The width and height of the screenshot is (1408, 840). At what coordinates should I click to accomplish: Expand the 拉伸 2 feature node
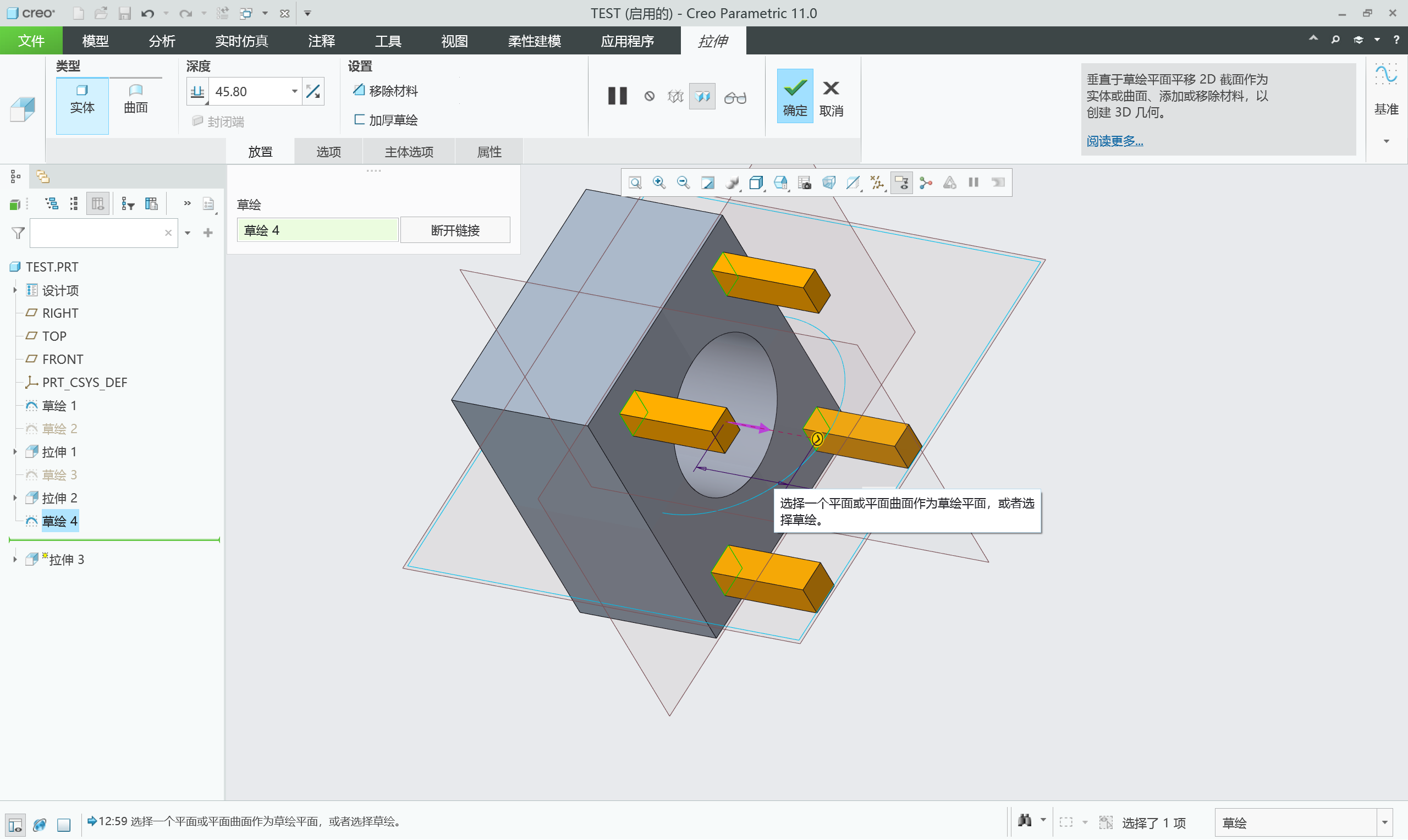[15, 498]
